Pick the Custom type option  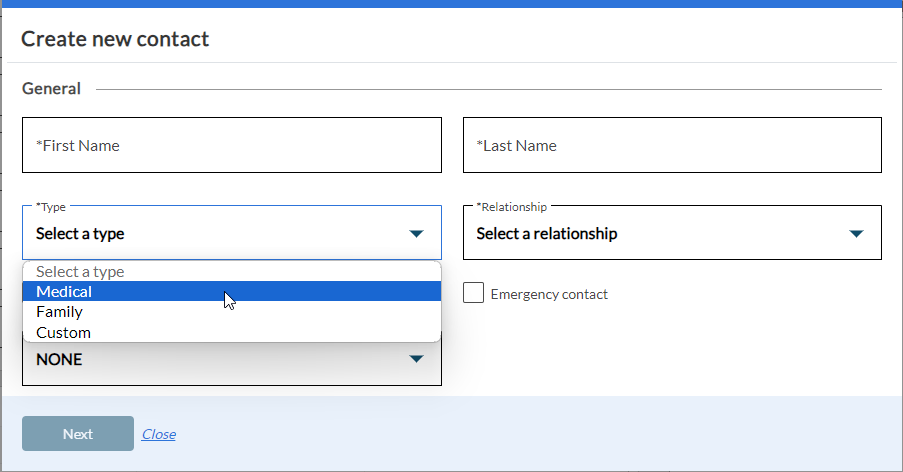point(63,333)
